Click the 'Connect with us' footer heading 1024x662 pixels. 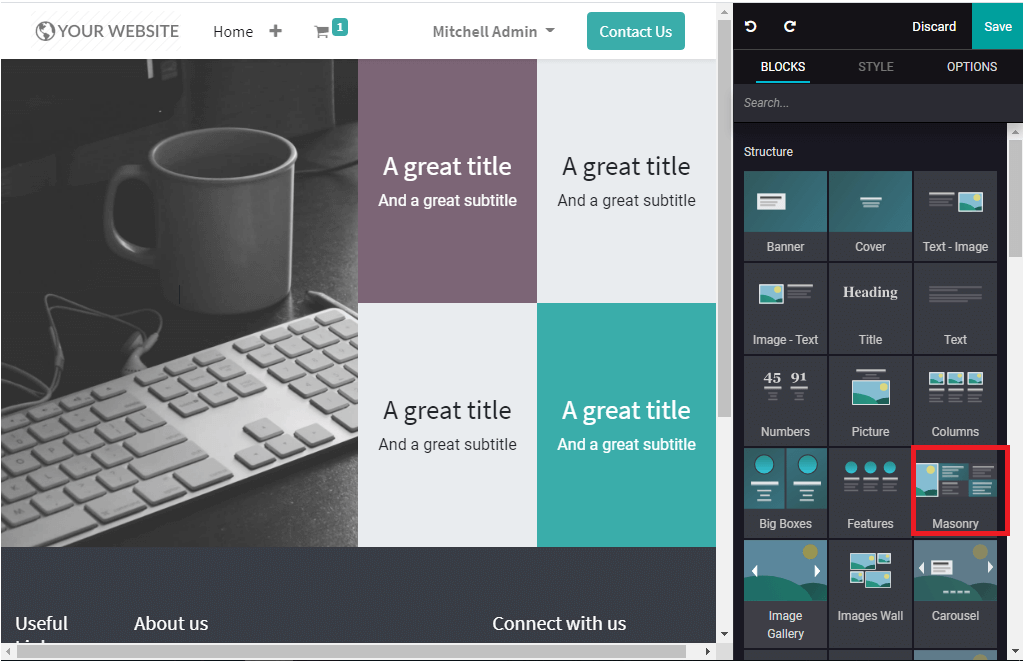click(x=559, y=623)
